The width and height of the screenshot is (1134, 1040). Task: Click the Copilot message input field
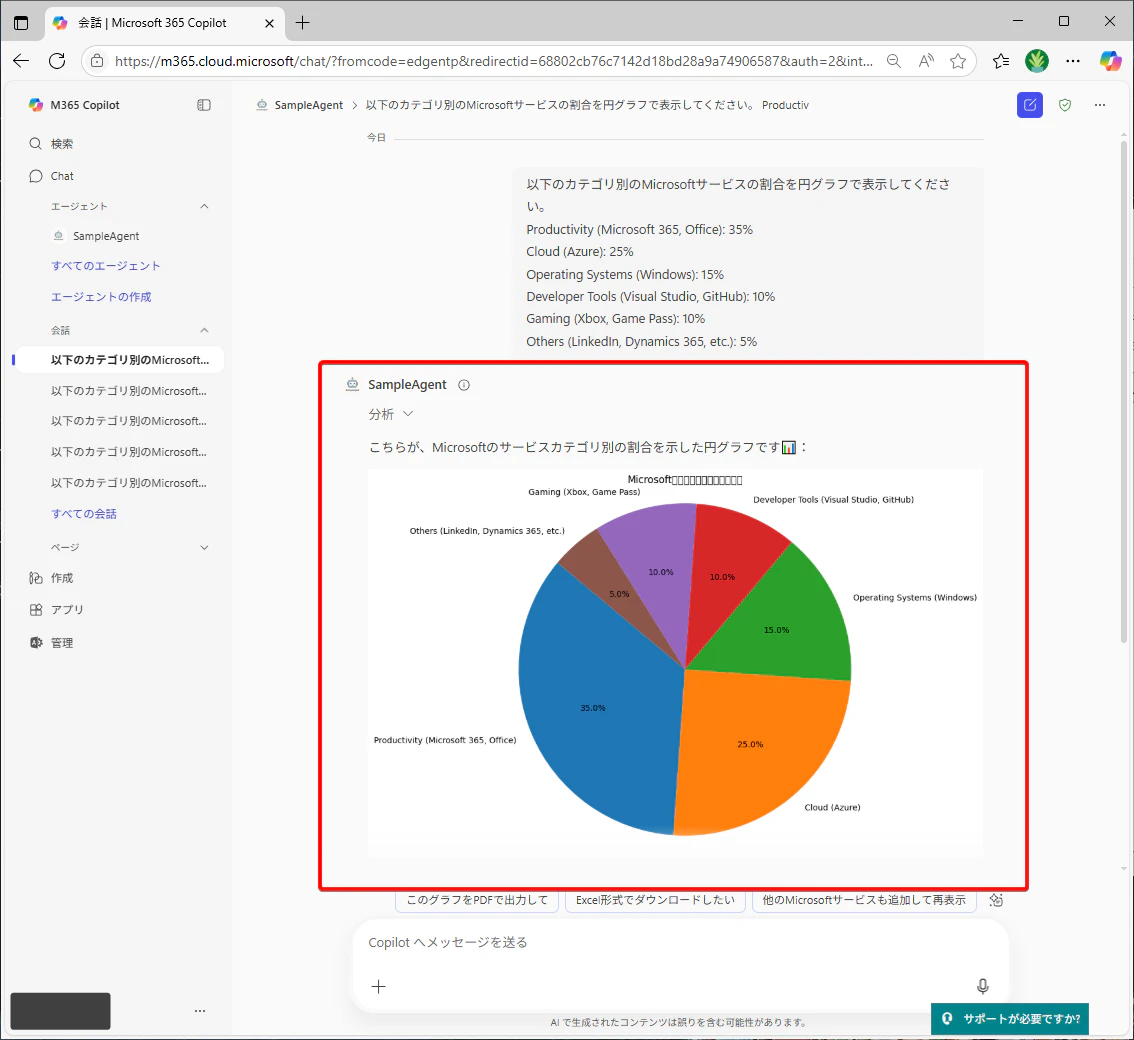pyautogui.click(x=680, y=942)
